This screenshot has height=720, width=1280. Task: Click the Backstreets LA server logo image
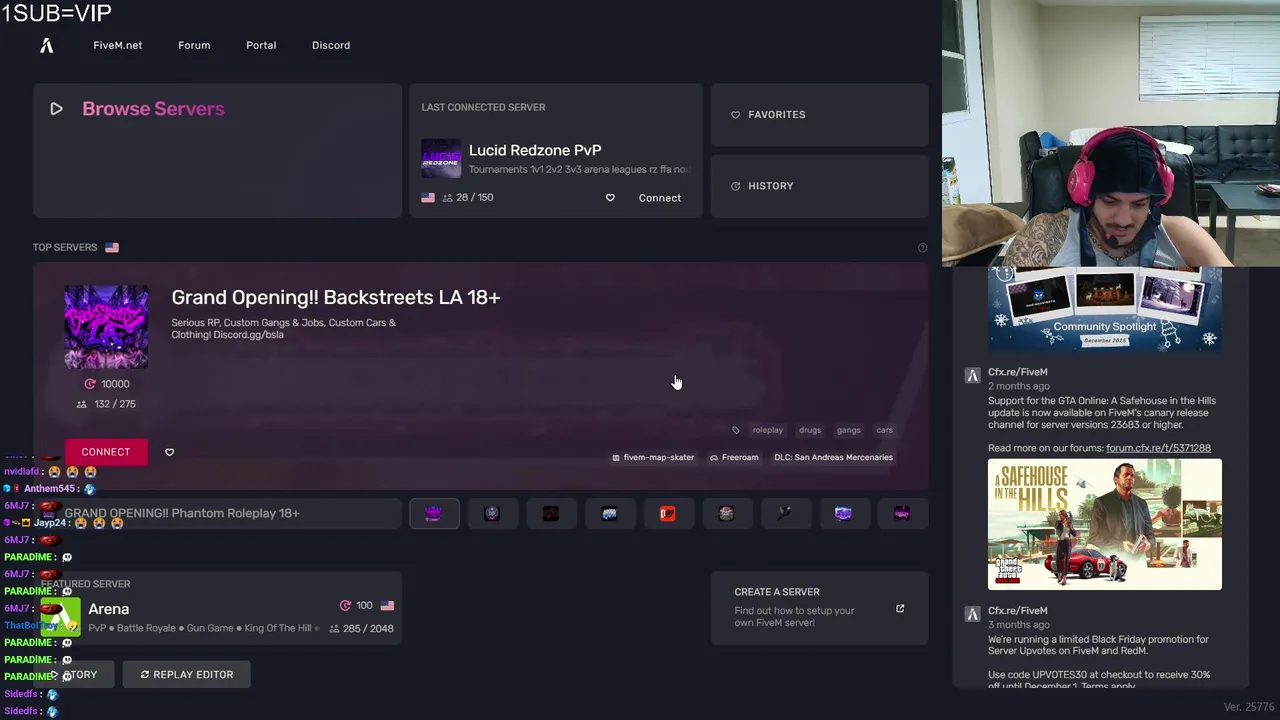coord(106,327)
